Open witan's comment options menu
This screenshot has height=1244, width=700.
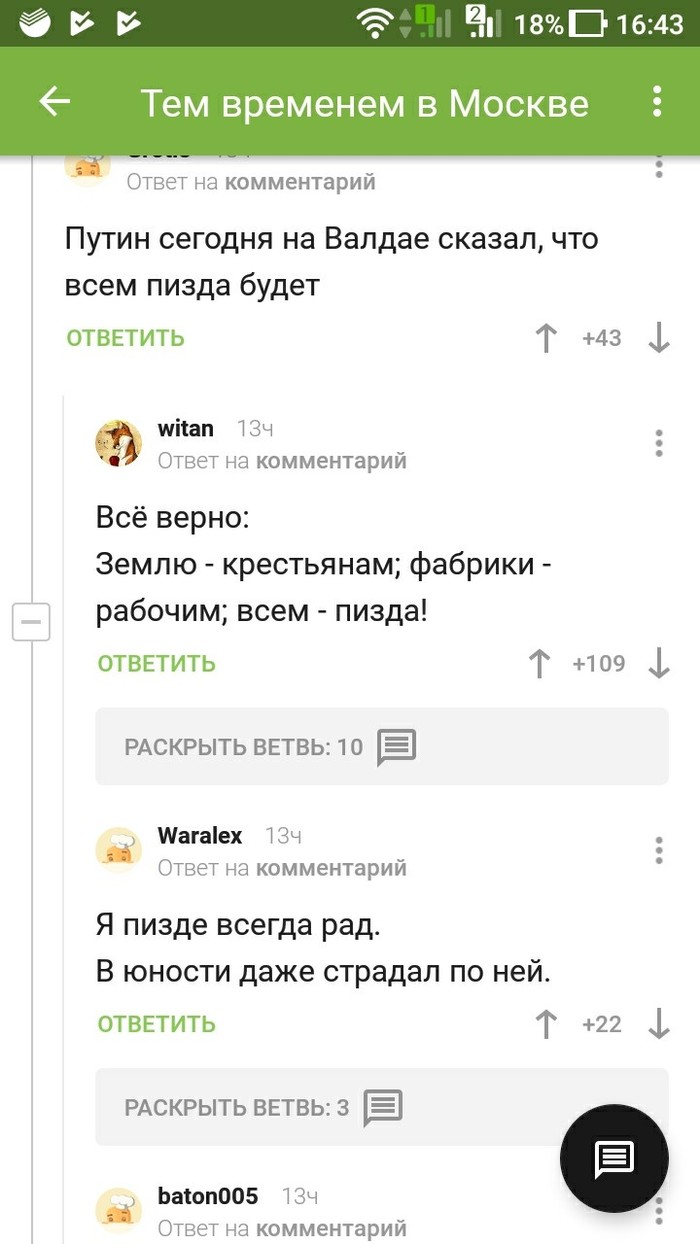[659, 443]
